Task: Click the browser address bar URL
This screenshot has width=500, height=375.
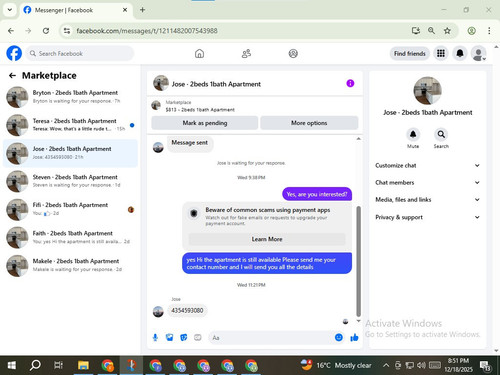Action: pos(147,31)
